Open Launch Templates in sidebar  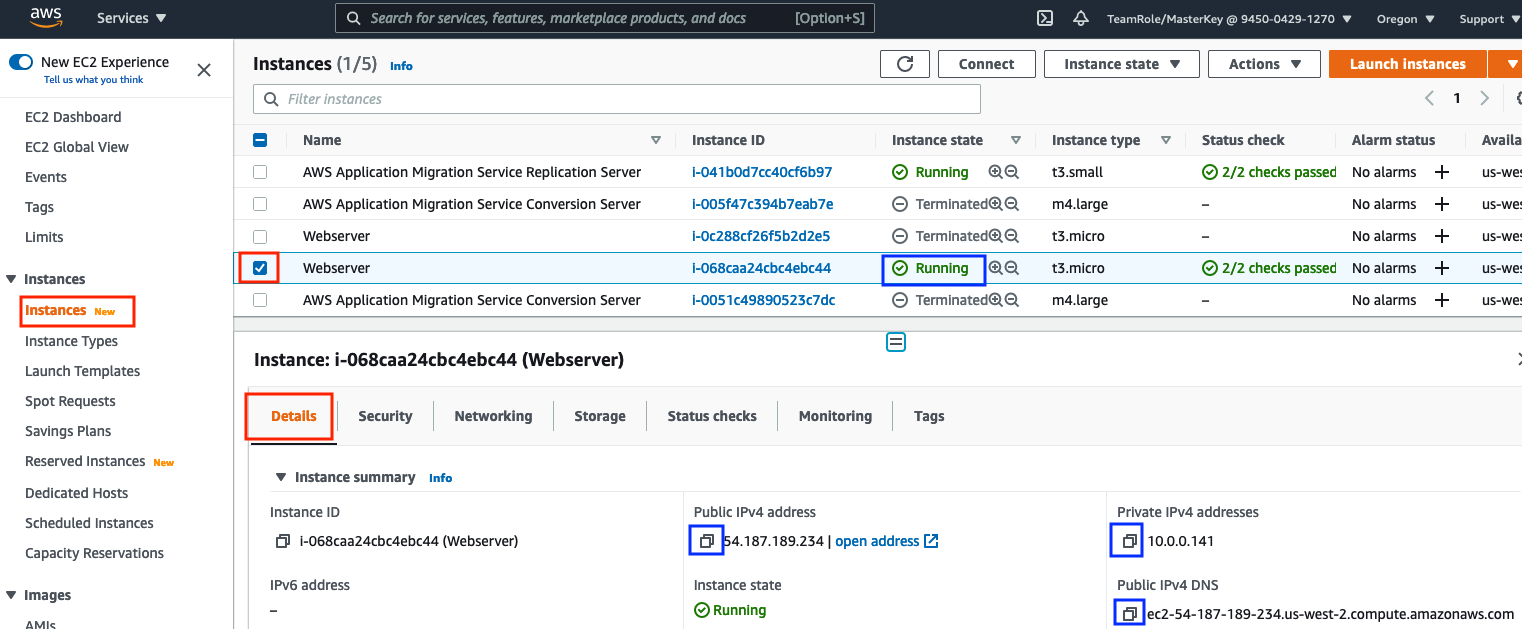click(x=82, y=371)
